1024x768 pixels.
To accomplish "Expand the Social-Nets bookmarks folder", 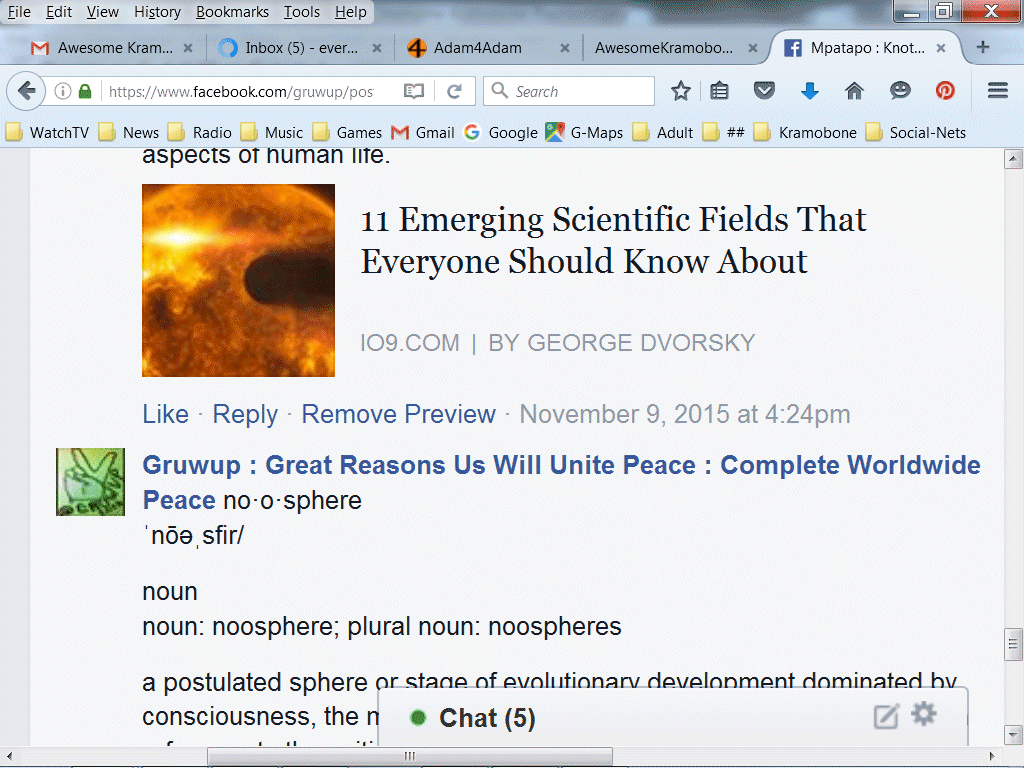I will 916,133.
